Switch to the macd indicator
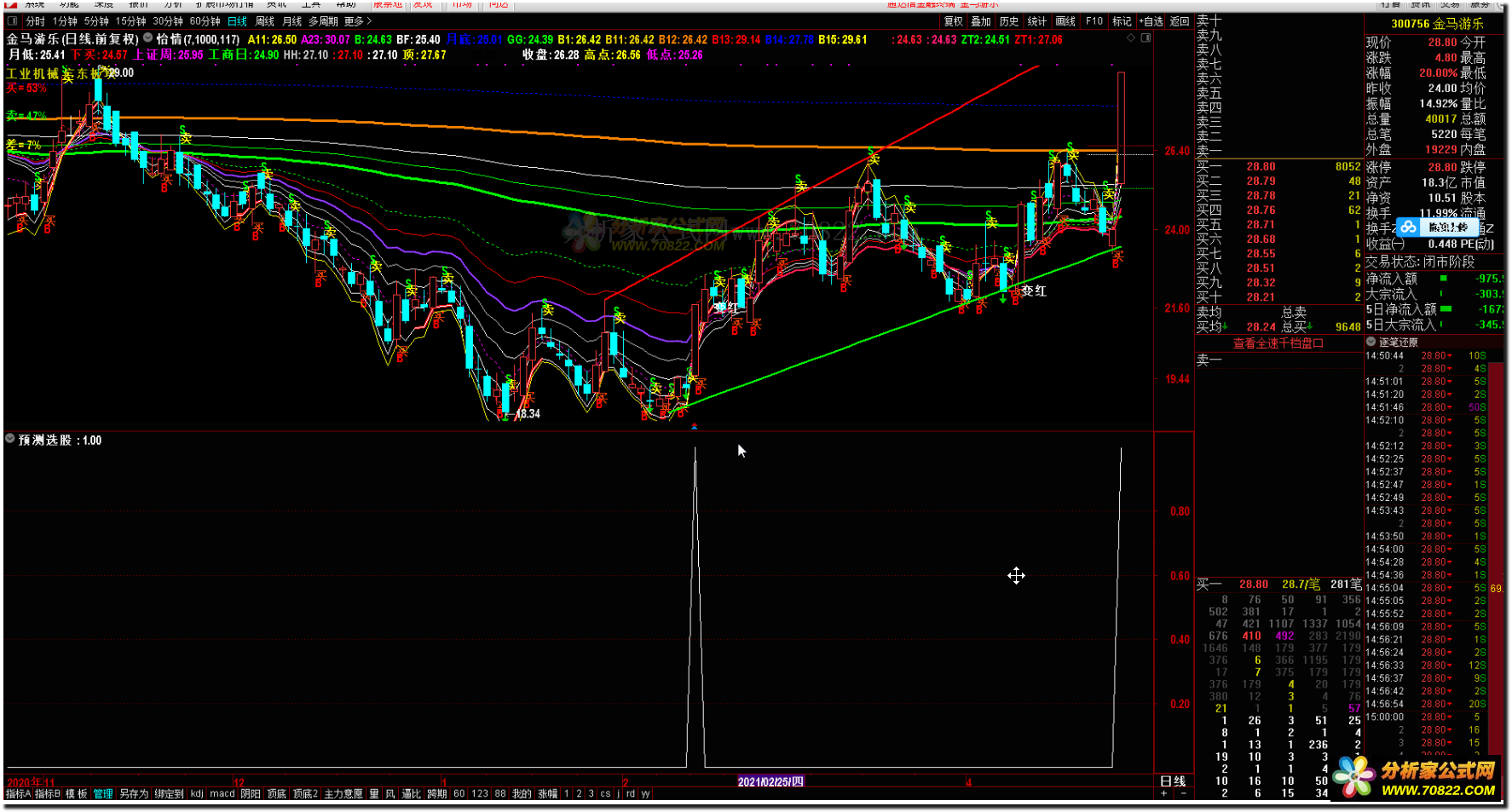Image resolution: width=1512 pixels, height=812 pixels. tap(222, 793)
